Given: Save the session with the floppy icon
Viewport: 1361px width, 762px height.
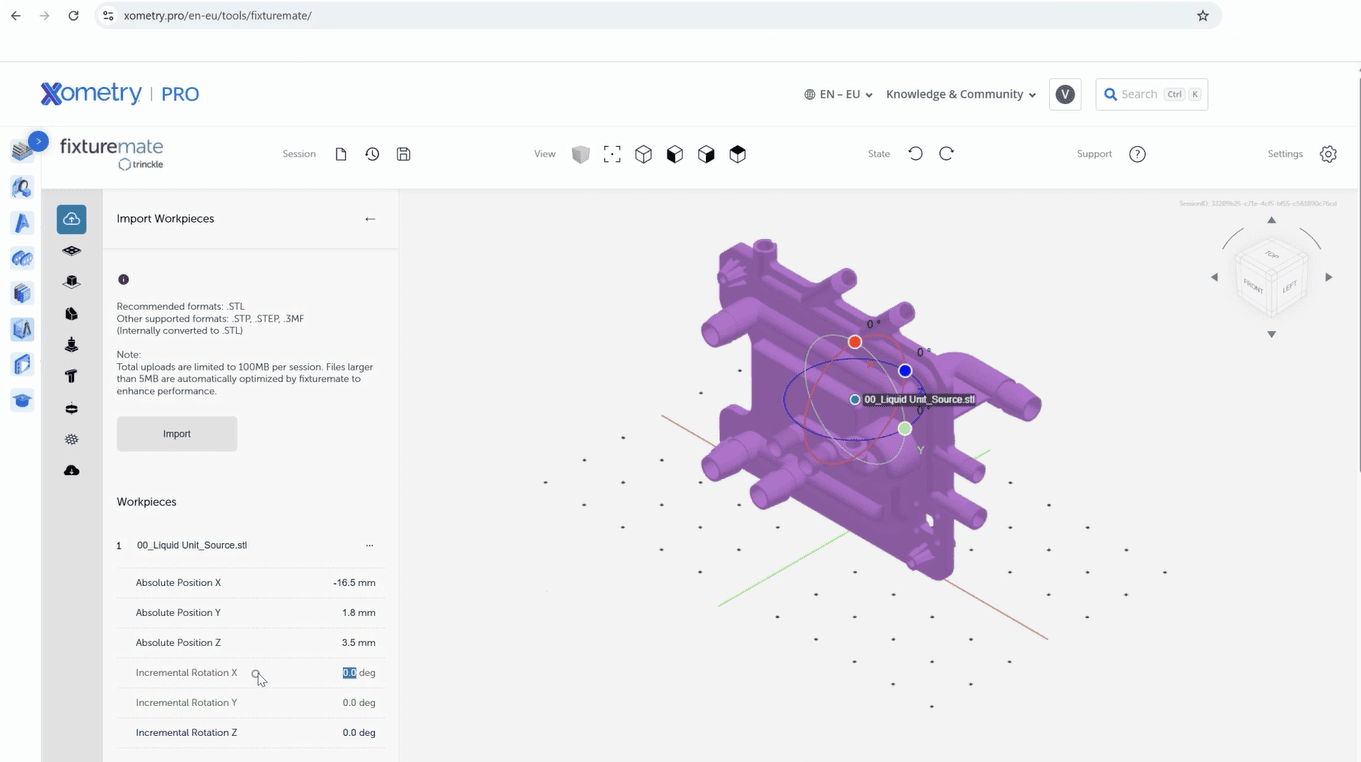Looking at the screenshot, I should 404,154.
